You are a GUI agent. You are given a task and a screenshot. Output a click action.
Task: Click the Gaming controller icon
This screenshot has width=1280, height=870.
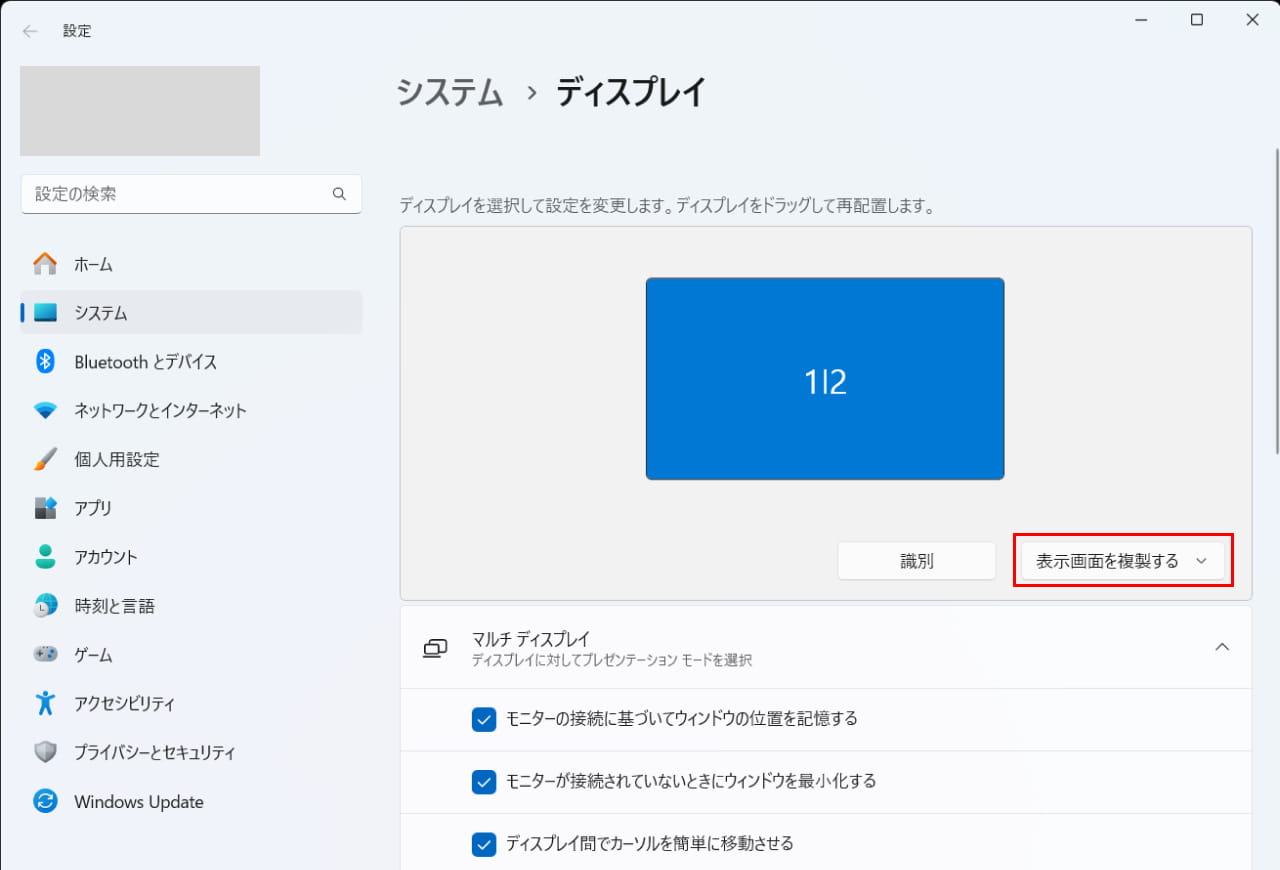[45, 655]
